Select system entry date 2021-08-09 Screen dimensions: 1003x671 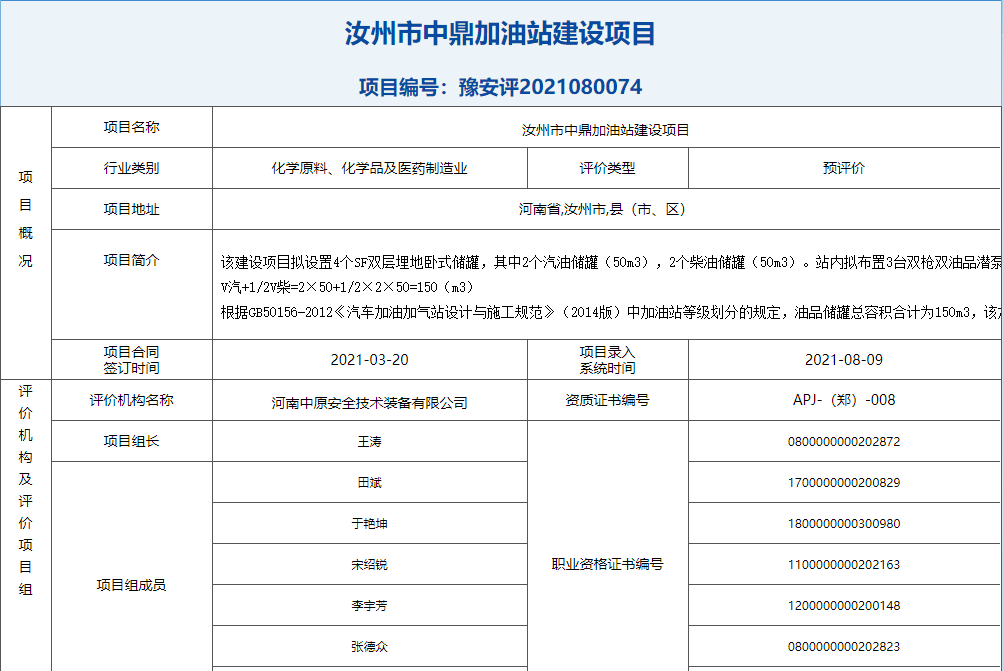(844, 360)
